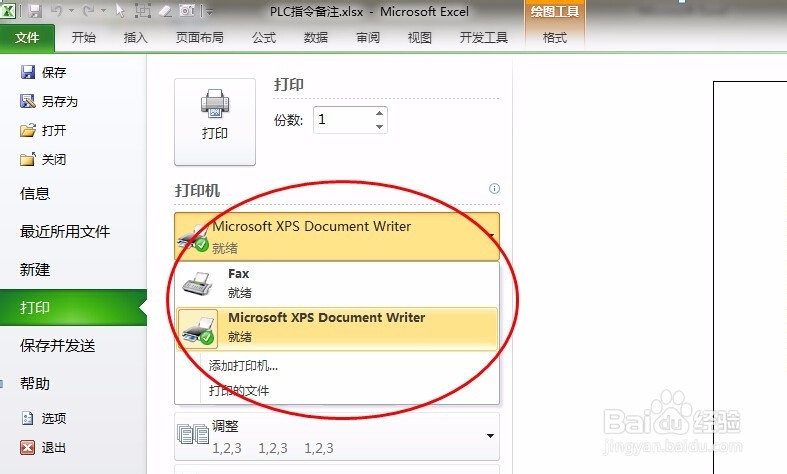
Task: Click 添加打印机... option
Action: click(243, 366)
